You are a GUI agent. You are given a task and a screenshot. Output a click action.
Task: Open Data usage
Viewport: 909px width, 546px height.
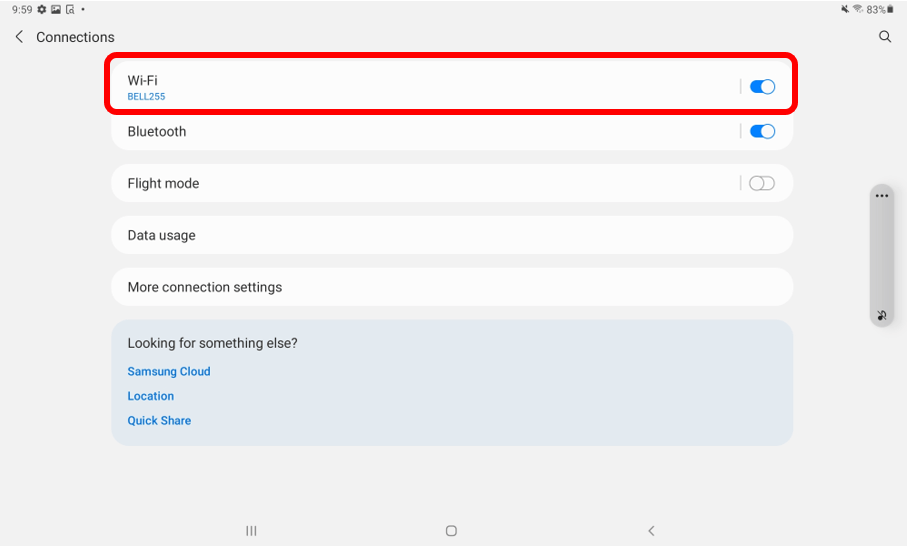point(452,235)
